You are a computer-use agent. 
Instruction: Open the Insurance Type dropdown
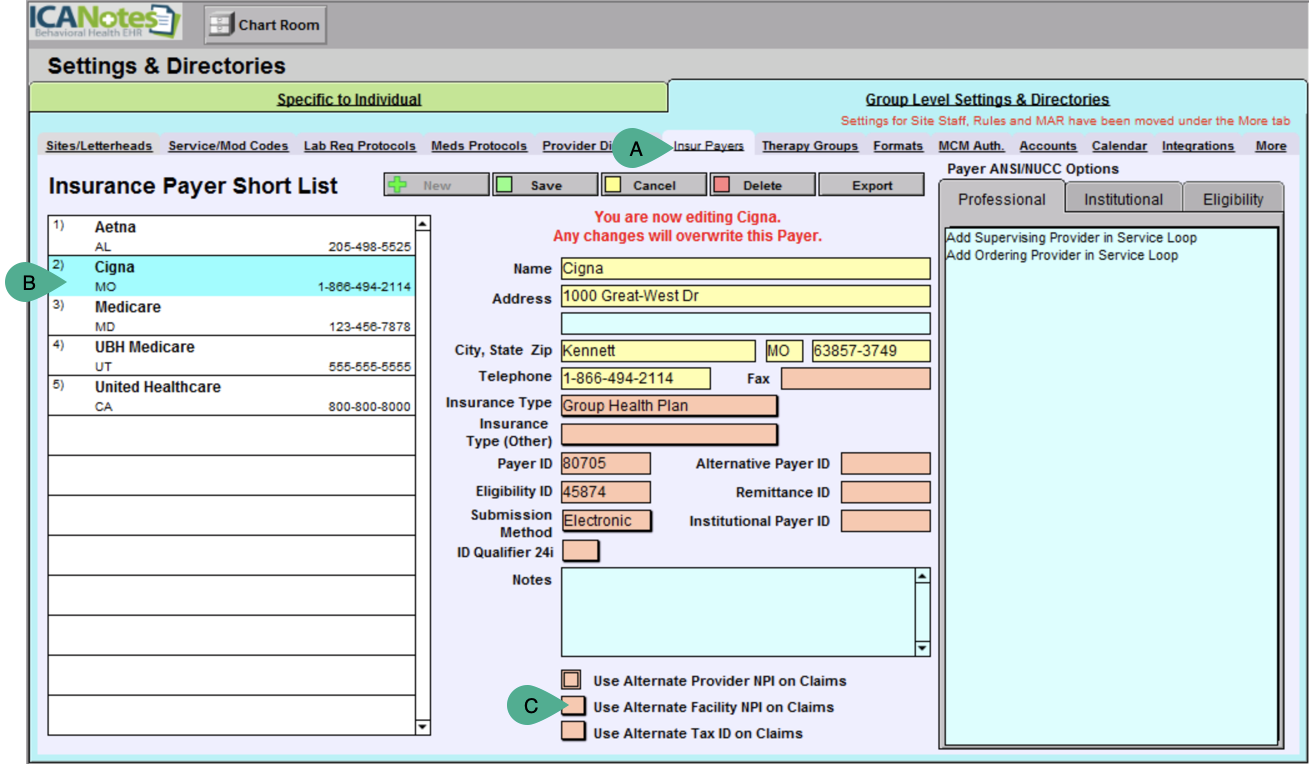click(x=669, y=405)
